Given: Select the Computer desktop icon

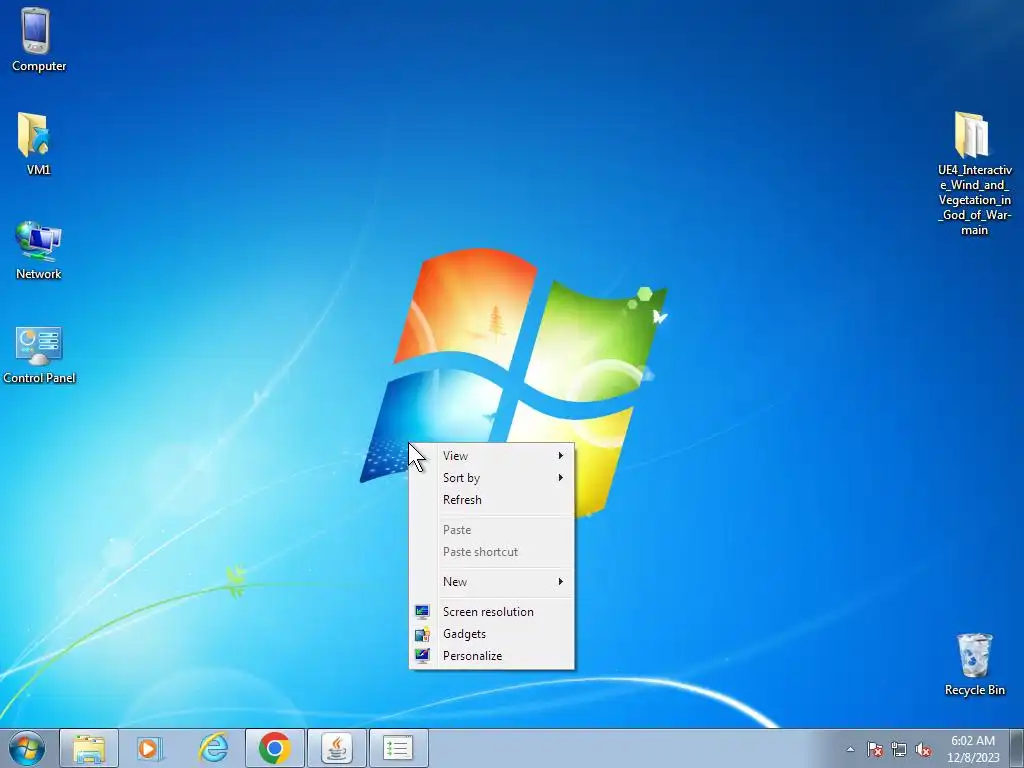Looking at the screenshot, I should click(37, 39).
